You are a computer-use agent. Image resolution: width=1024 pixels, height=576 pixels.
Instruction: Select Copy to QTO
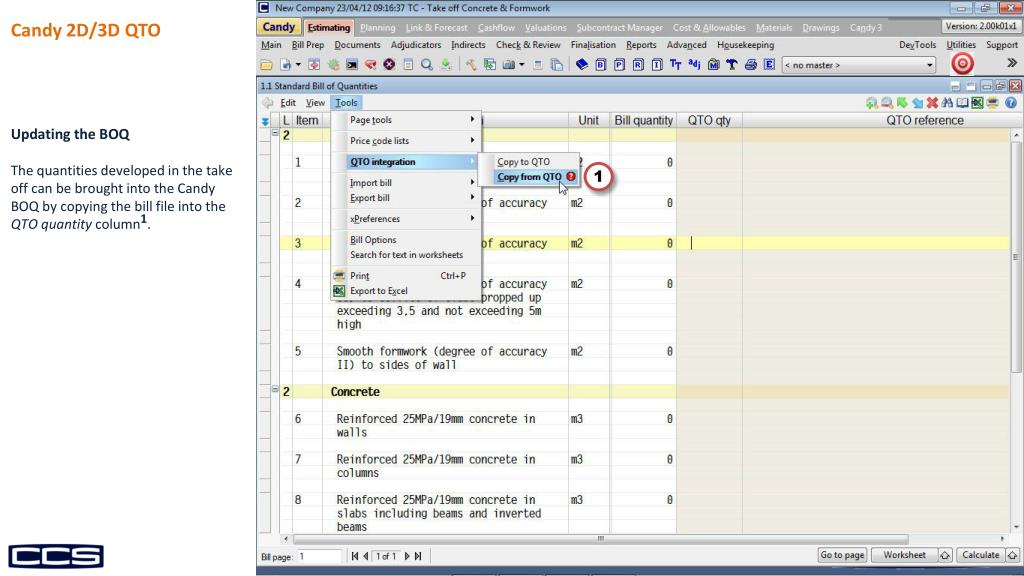[529, 162]
